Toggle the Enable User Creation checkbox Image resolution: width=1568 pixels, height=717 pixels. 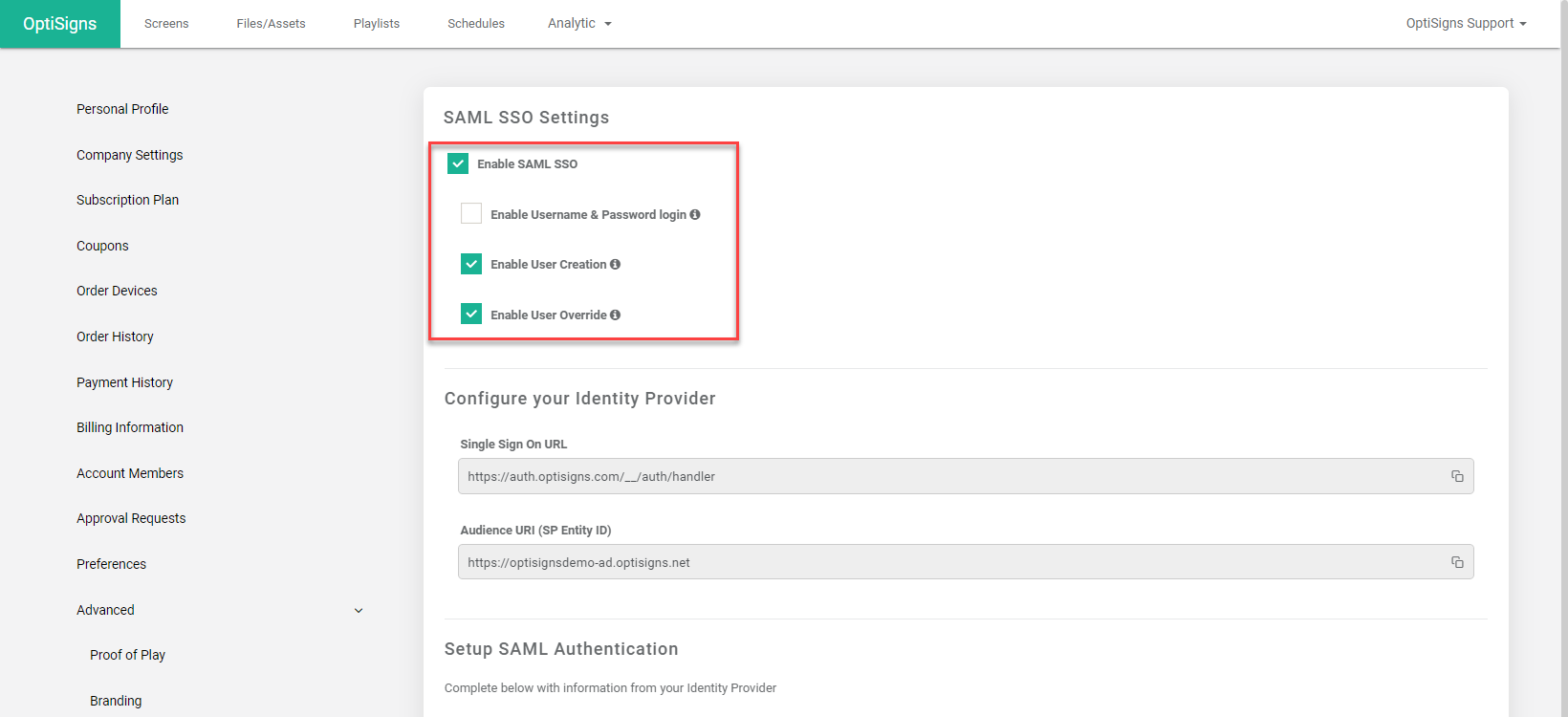point(471,264)
